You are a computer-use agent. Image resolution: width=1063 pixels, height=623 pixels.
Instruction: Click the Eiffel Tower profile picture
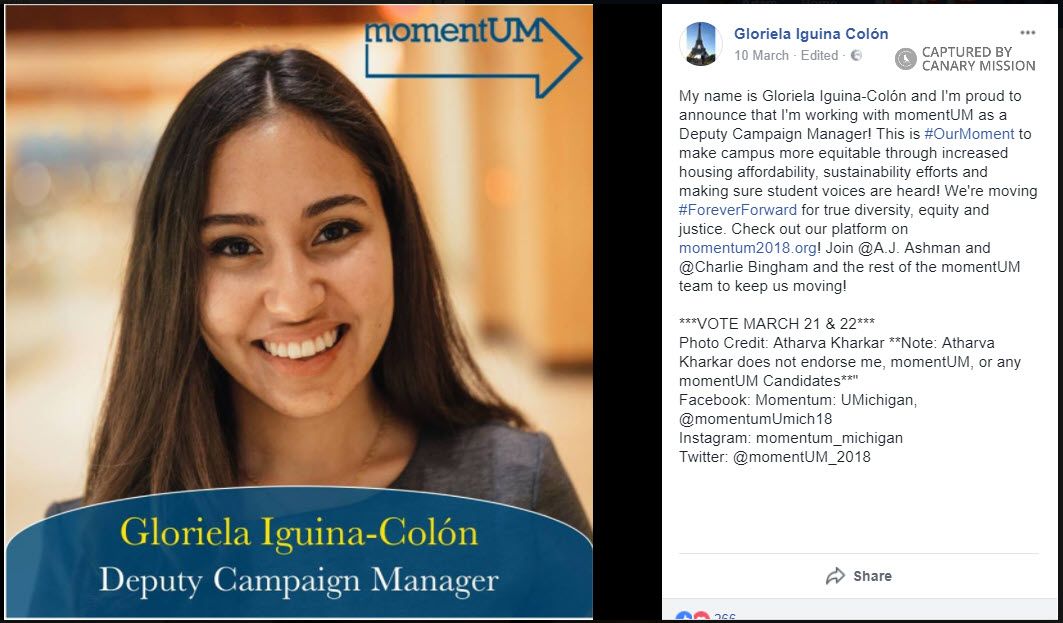(700, 44)
